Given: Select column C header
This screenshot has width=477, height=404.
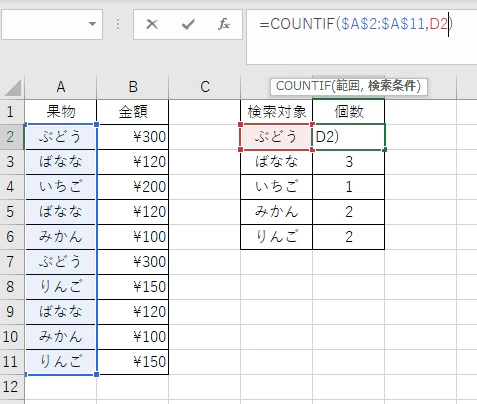Looking at the screenshot, I should pos(205,87).
